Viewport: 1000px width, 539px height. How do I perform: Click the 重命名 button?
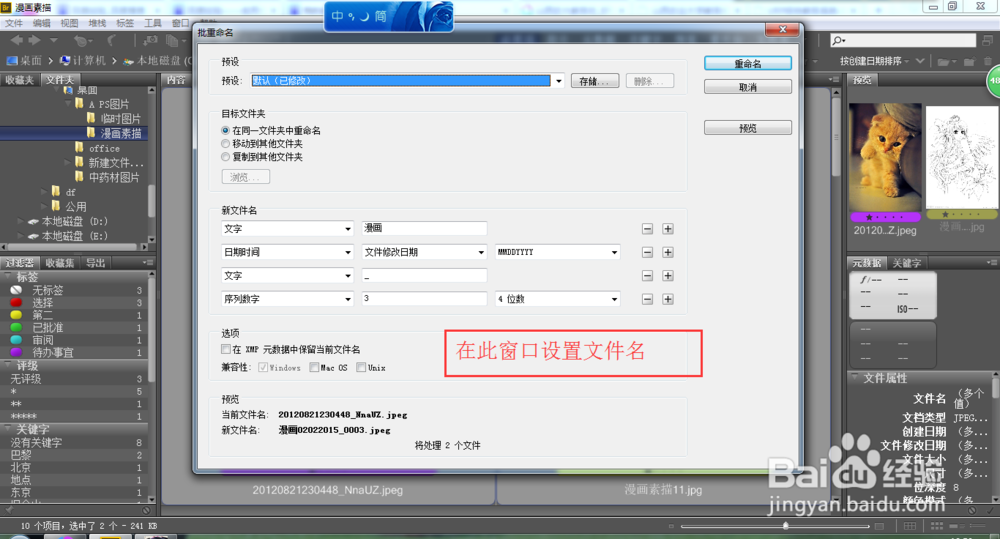pyautogui.click(x=748, y=64)
